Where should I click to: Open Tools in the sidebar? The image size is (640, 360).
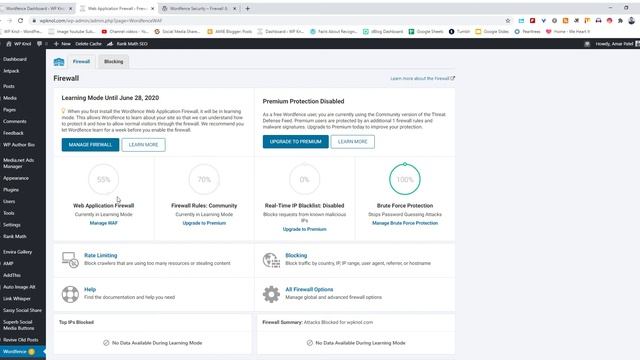click(x=9, y=213)
